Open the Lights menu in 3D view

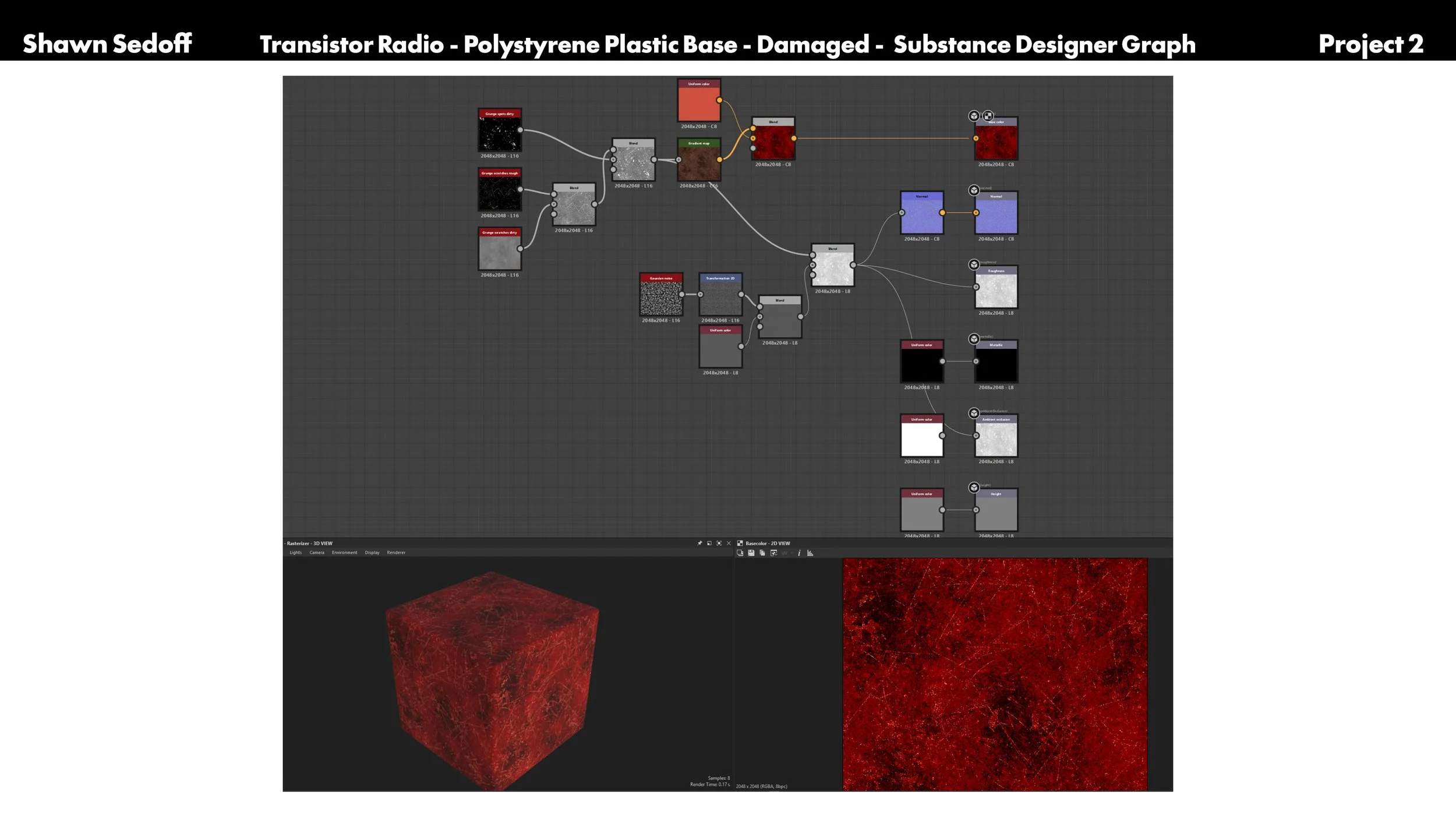(296, 553)
